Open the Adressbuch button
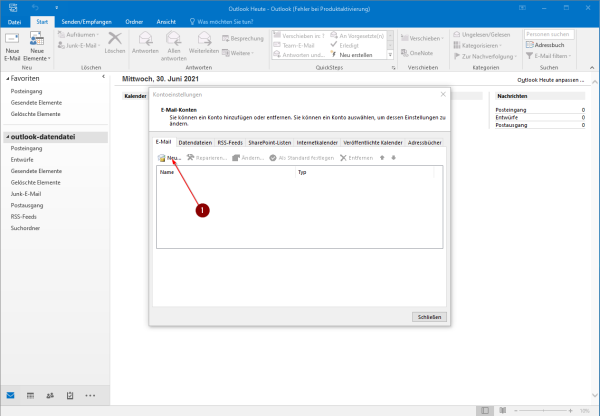 [x=545, y=45]
